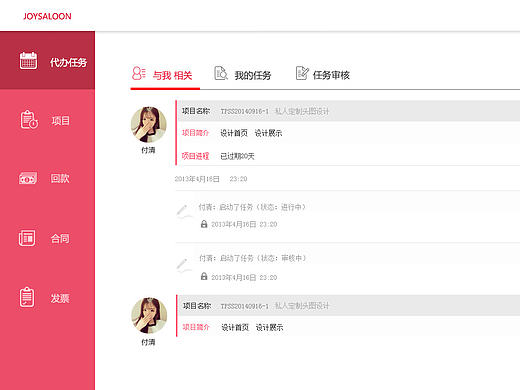Click the 回款 money icon

[28, 178]
